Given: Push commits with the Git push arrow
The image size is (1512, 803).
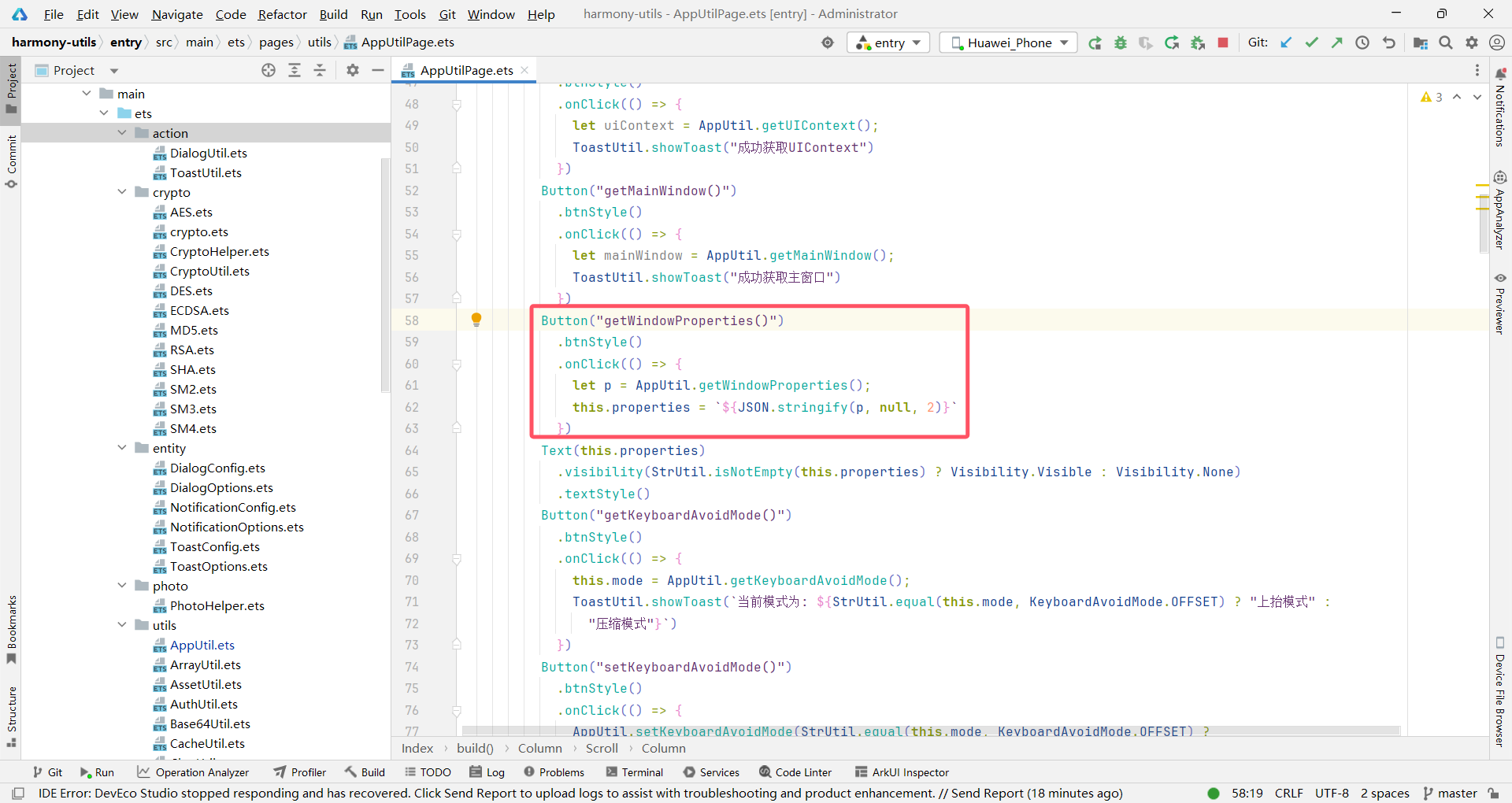Looking at the screenshot, I should click(x=1337, y=43).
